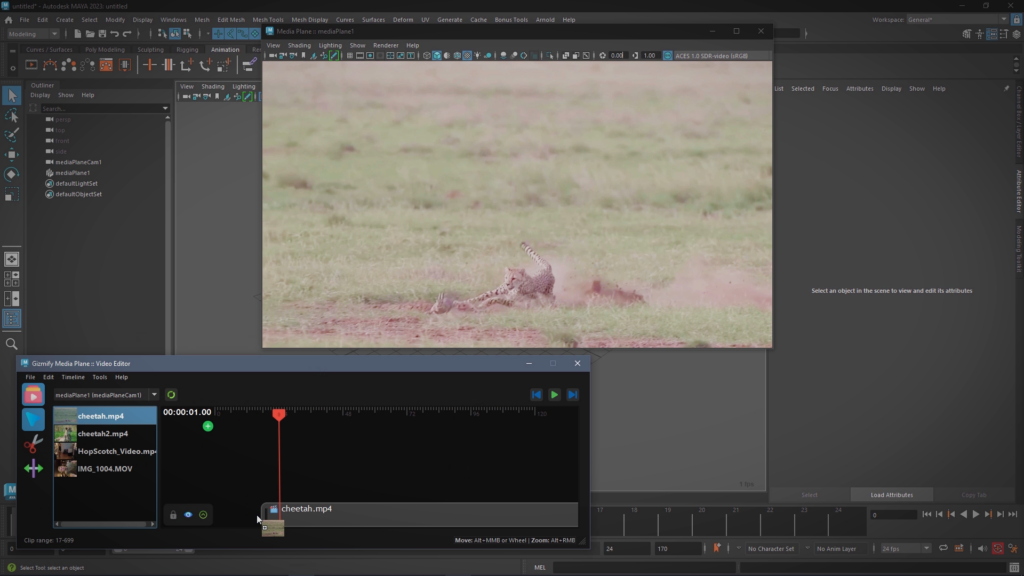Activate the green-purple move tool in Video Editor

(x=33, y=468)
